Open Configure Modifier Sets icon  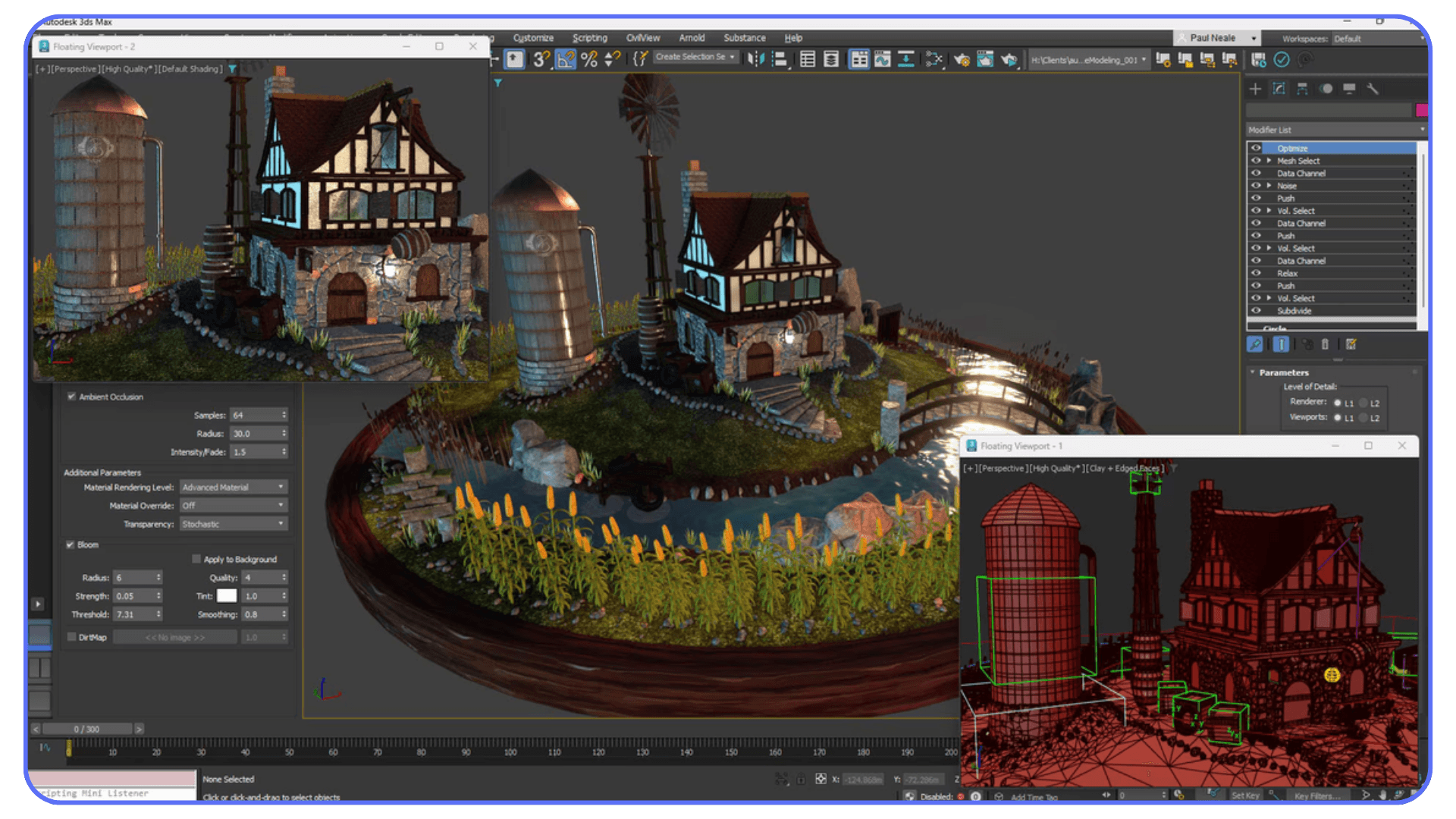(1351, 344)
